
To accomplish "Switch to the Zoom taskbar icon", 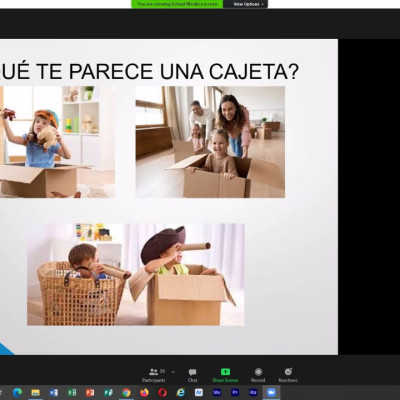I will 271,392.
